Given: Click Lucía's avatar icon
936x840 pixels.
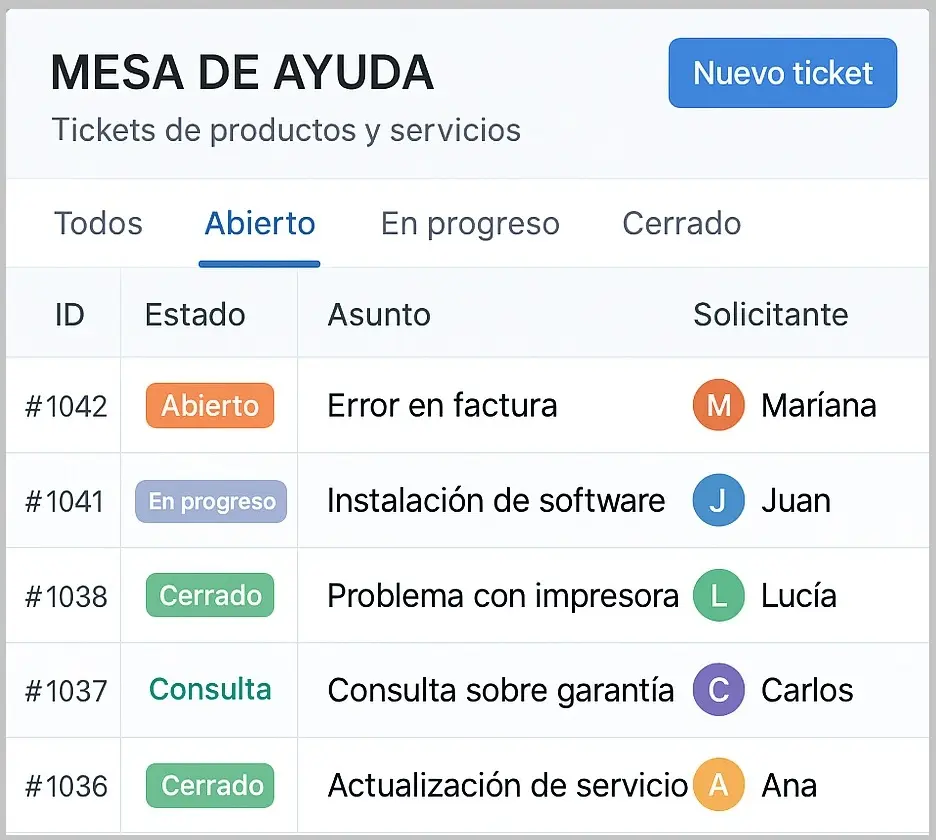Looking at the screenshot, I should click(x=718, y=595).
